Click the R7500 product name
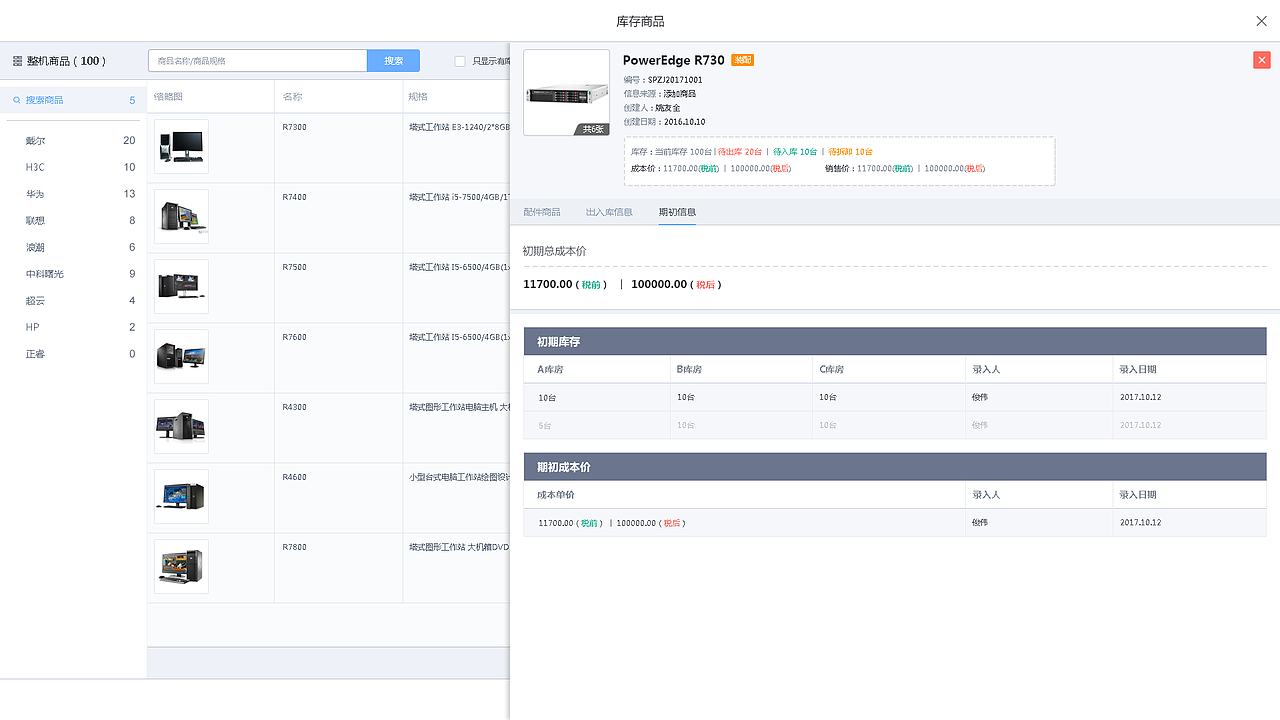 (x=295, y=267)
